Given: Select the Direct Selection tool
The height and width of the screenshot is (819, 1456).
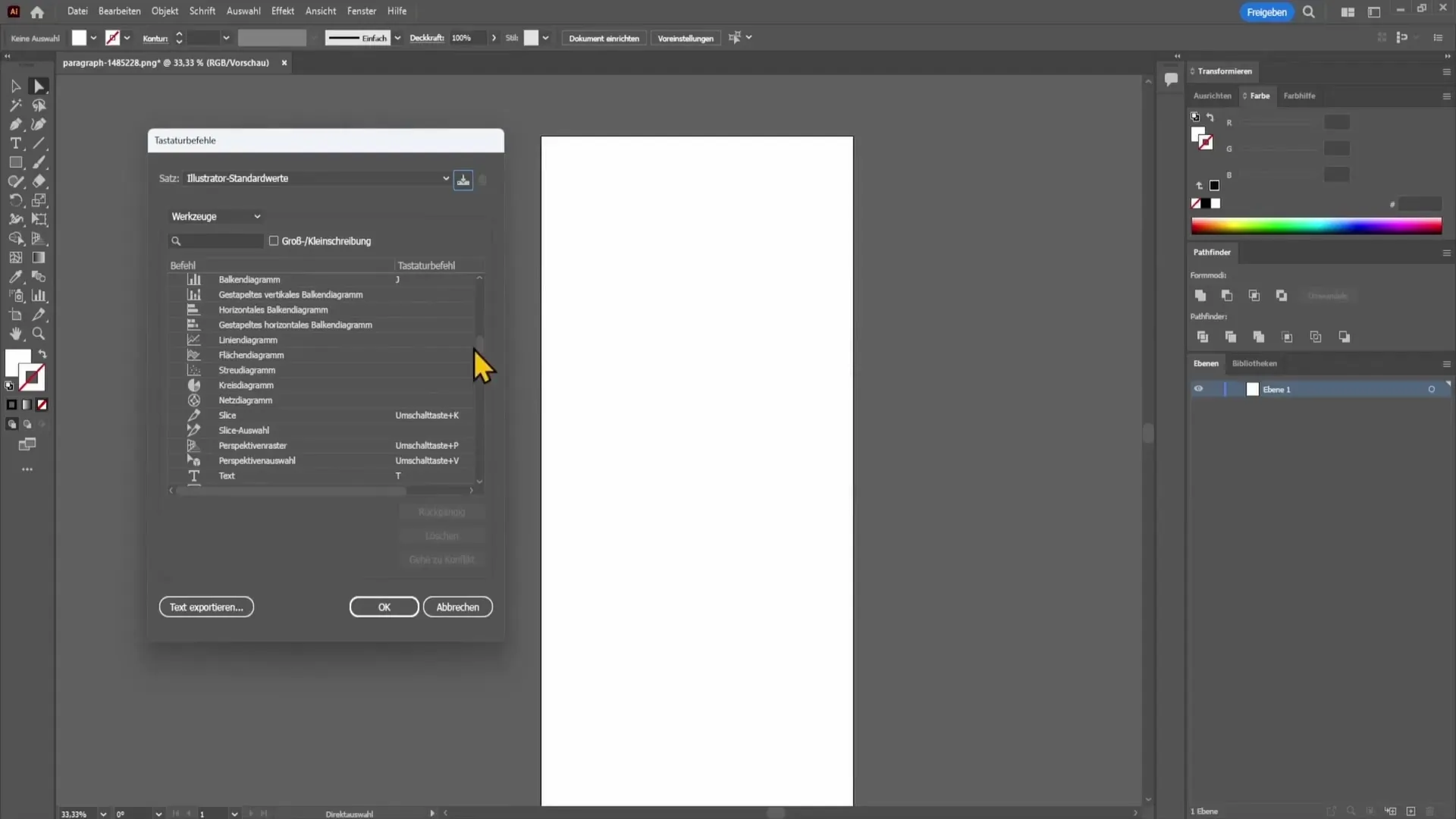Looking at the screenshot, I should 39,86.
